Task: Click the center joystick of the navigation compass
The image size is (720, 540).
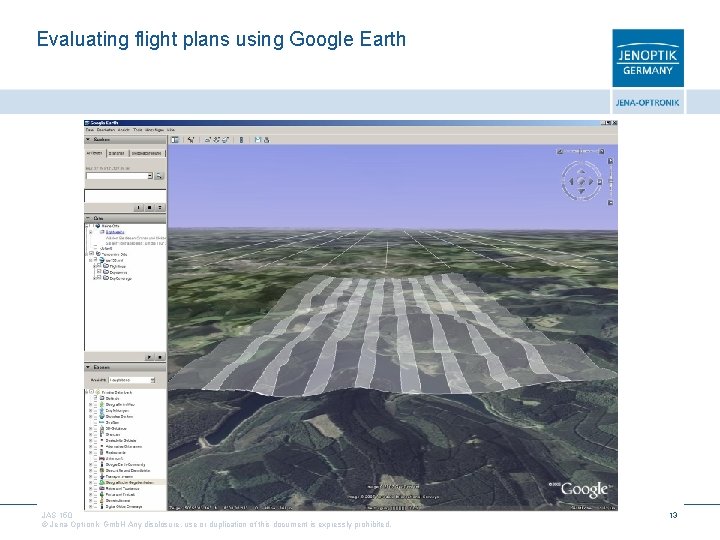Action: [581, 181]
